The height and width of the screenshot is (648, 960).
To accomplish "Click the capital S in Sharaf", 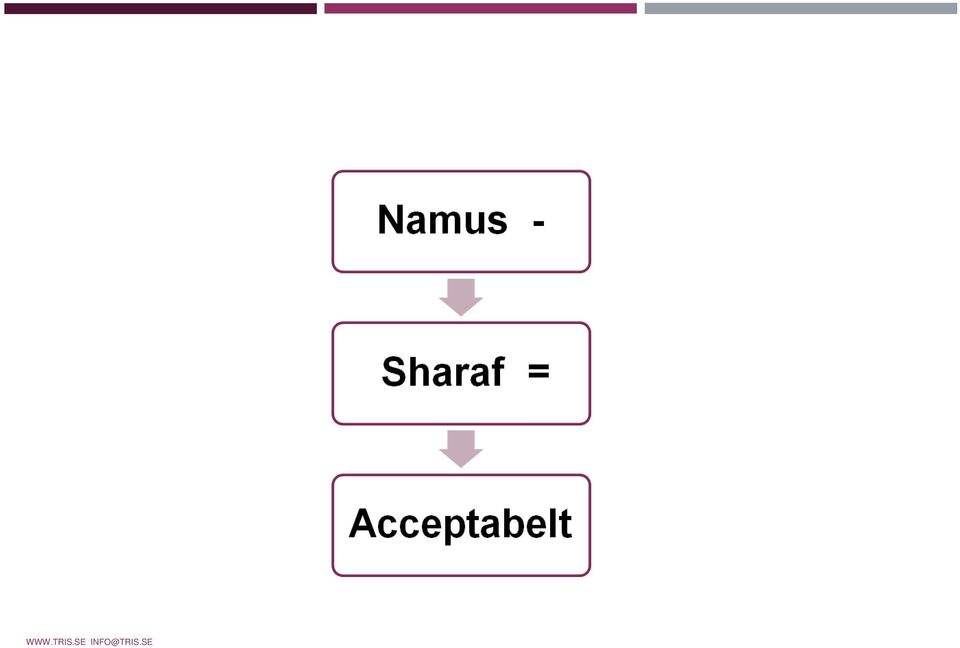I will [394, 371].
